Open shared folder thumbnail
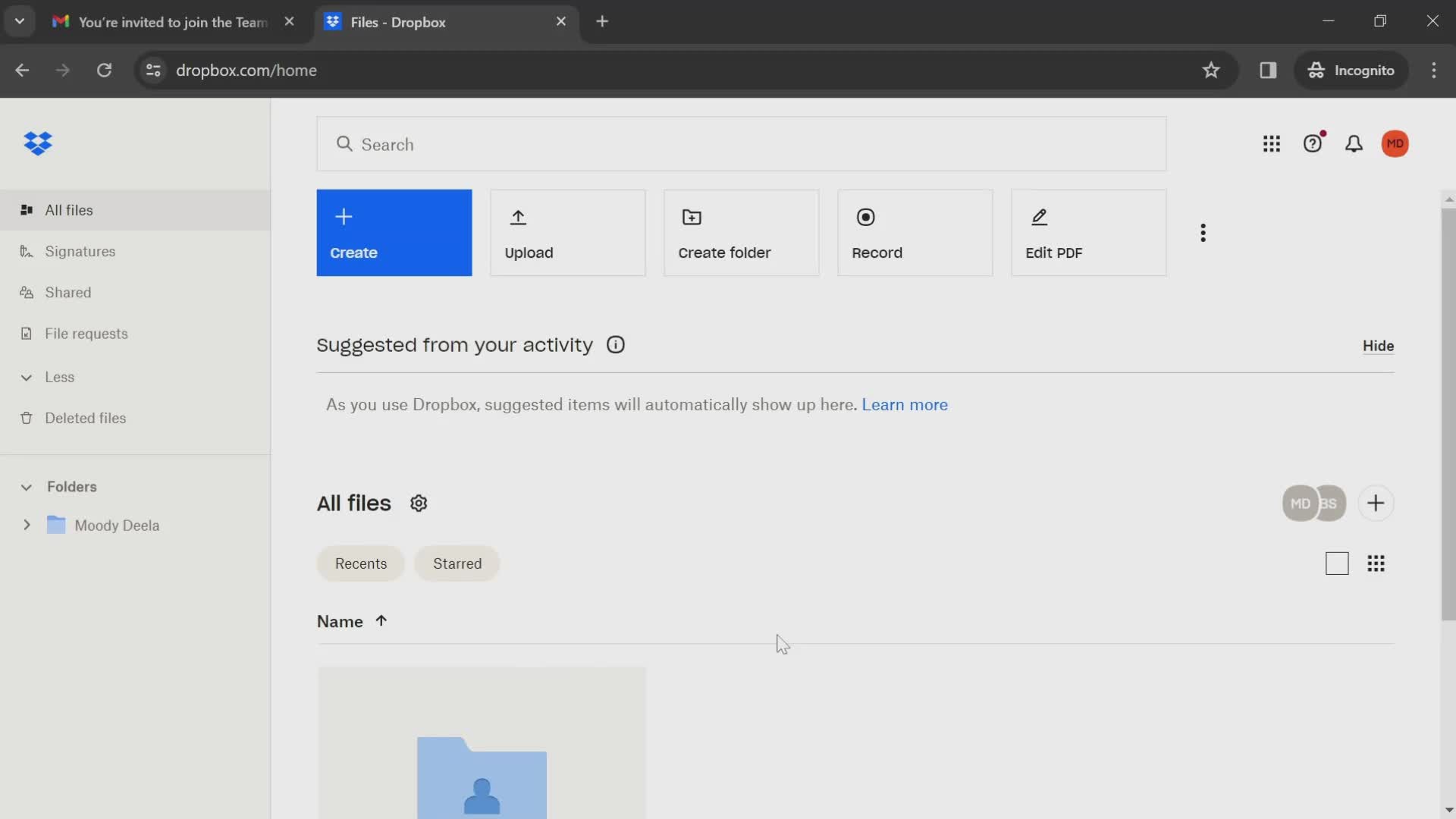The width and height of the screenshot is (1456, 819). (482, 743)
